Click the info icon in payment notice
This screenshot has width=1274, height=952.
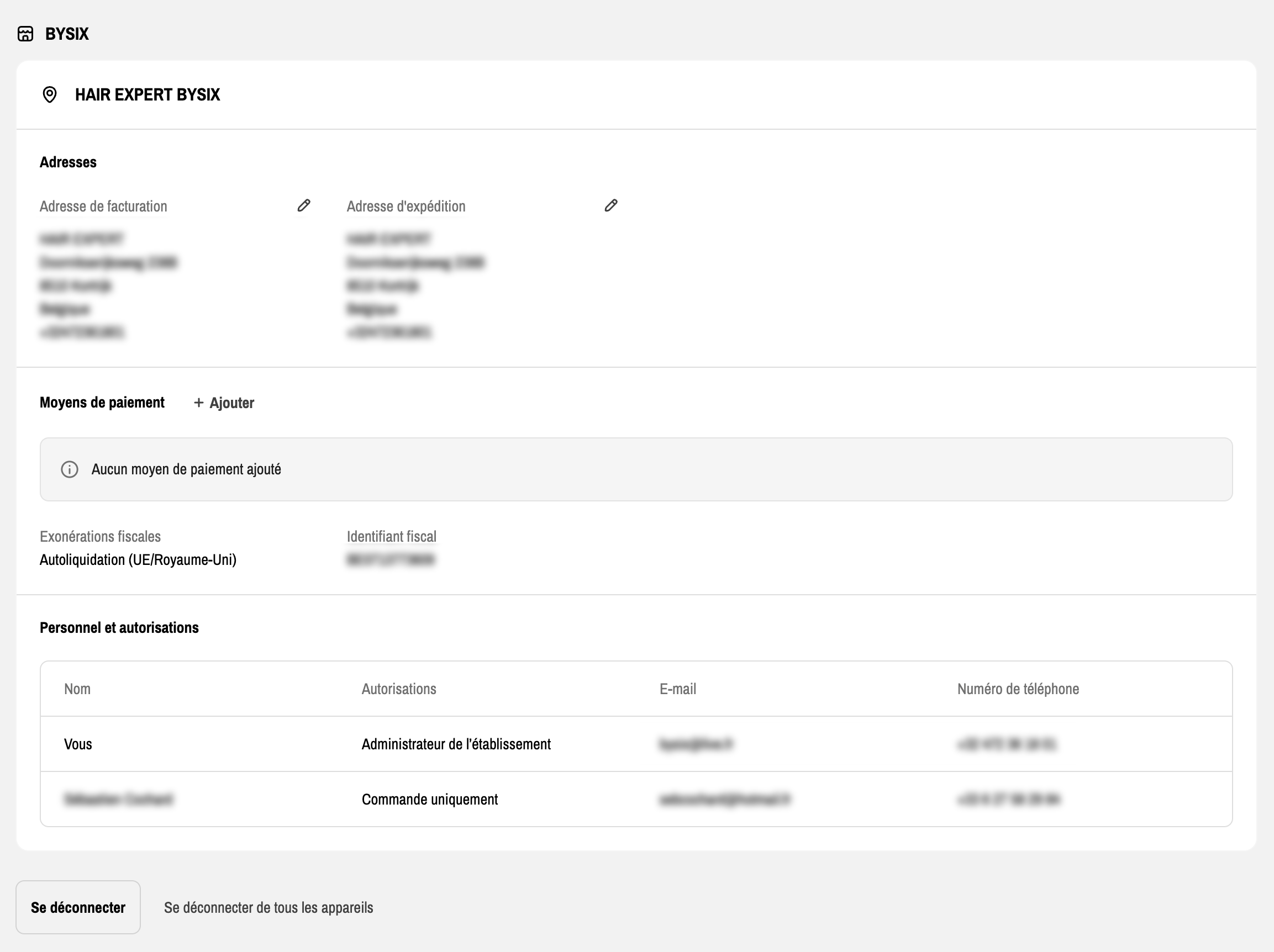[70, 470]
